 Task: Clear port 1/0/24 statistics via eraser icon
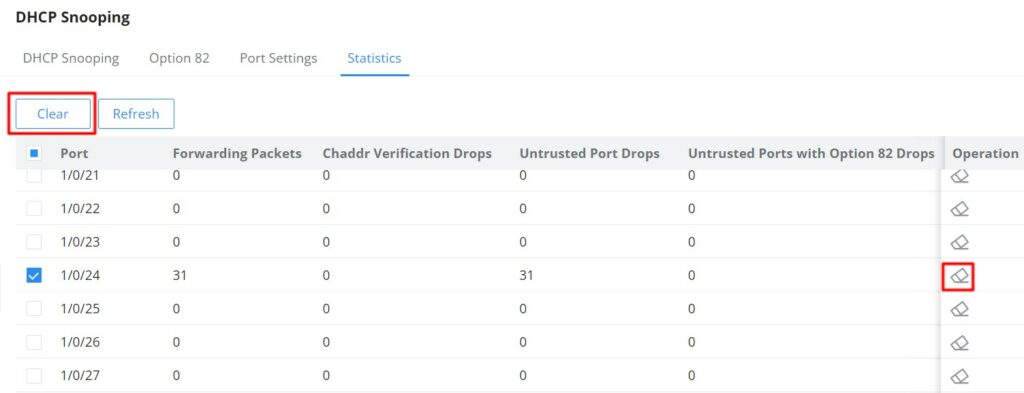[x=959, y=276]
